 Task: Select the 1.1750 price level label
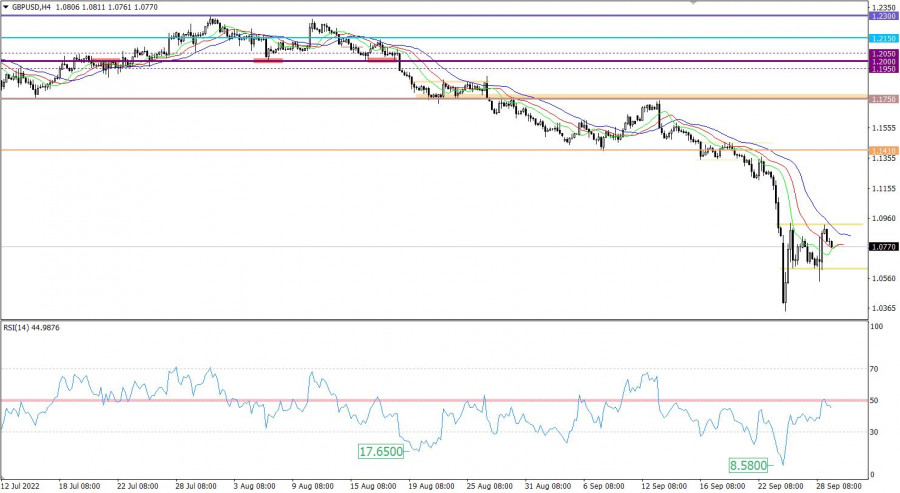[x=883, y=99]
